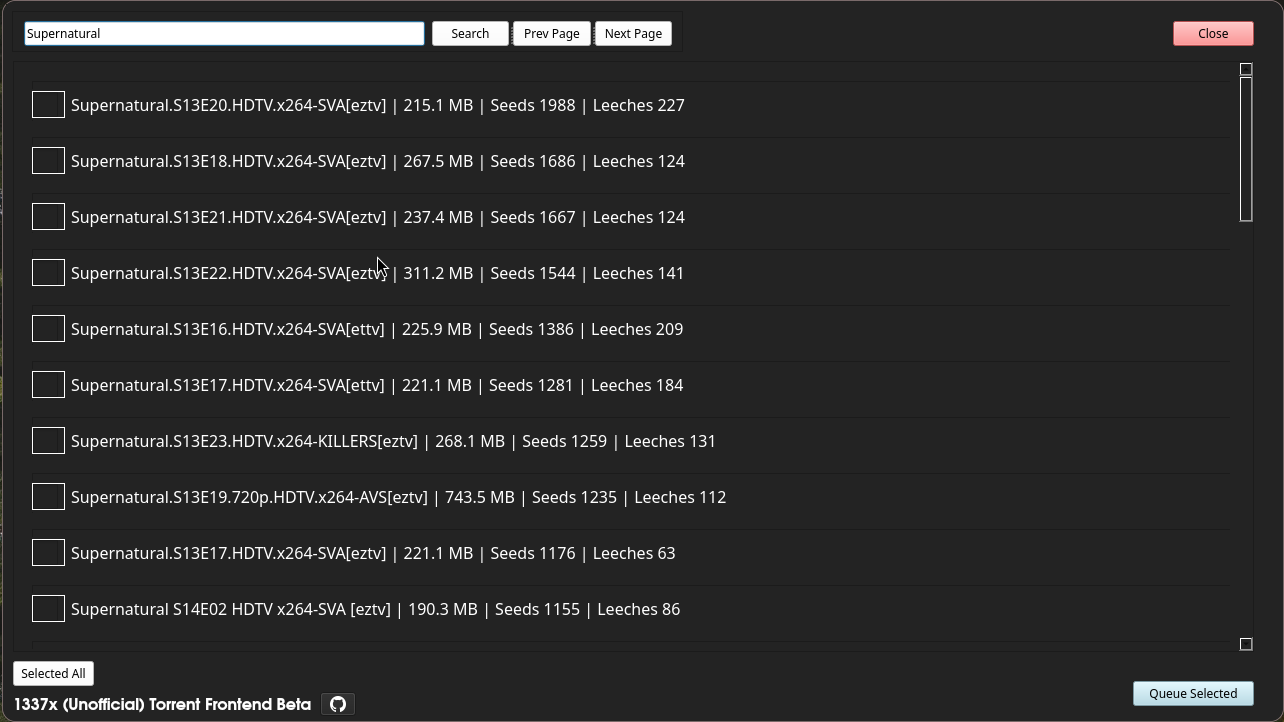1284x722 pixels.
Task: Click the S13E23 KILLERS 268.1 MB row text
Action: coord(393,441)
